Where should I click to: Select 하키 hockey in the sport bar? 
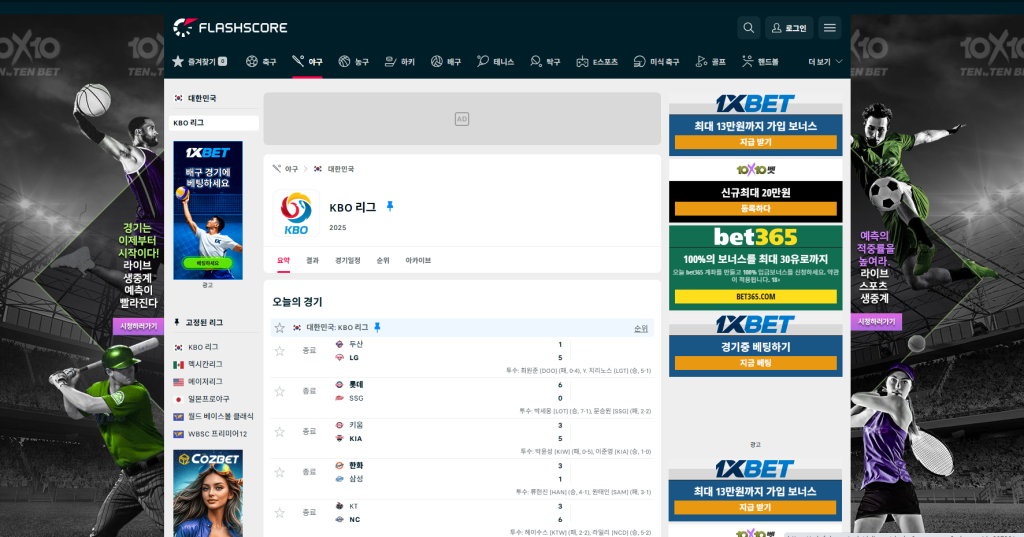coord(400,61)
